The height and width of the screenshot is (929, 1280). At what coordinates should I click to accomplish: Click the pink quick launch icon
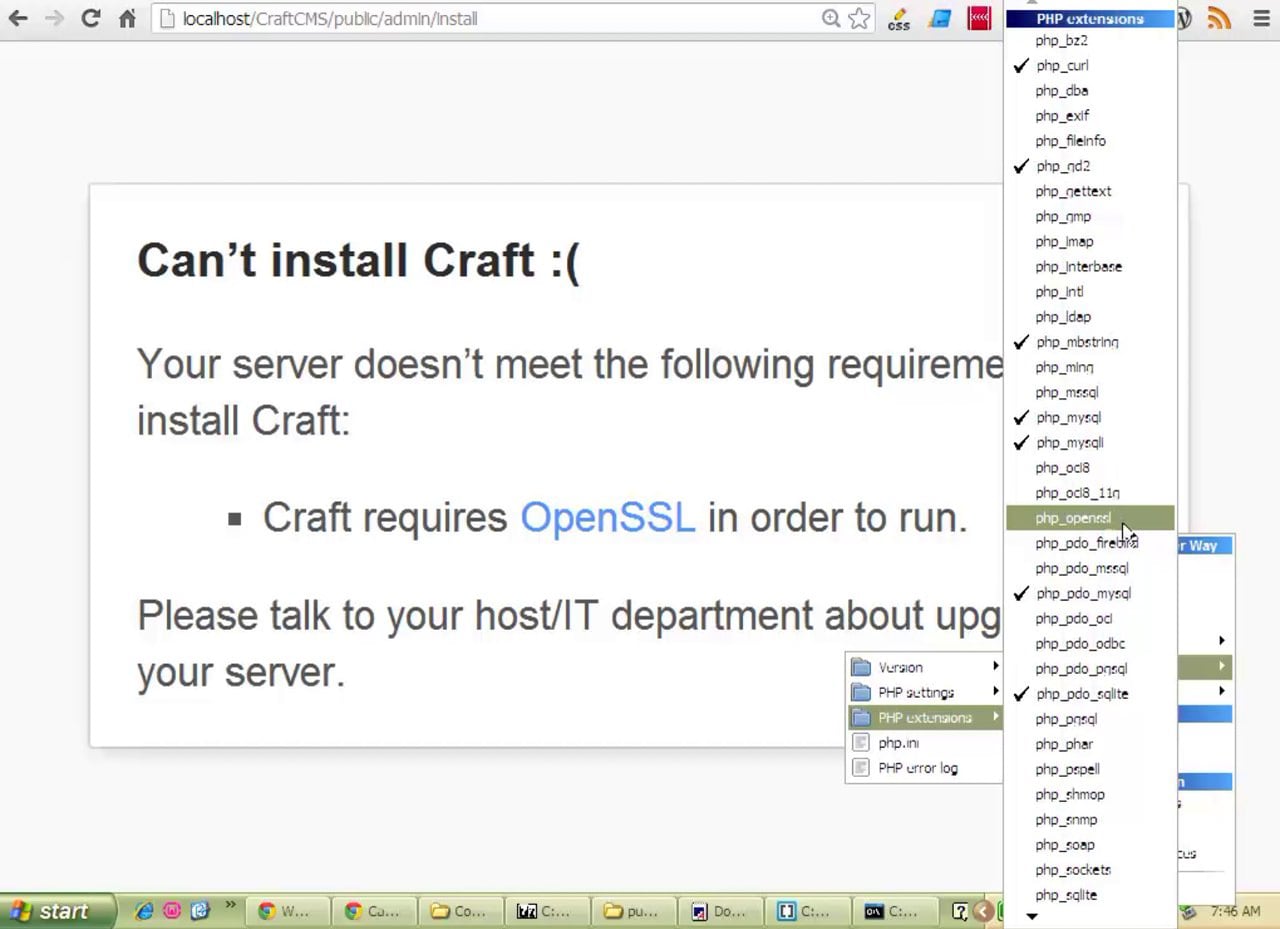pos(172,911)
